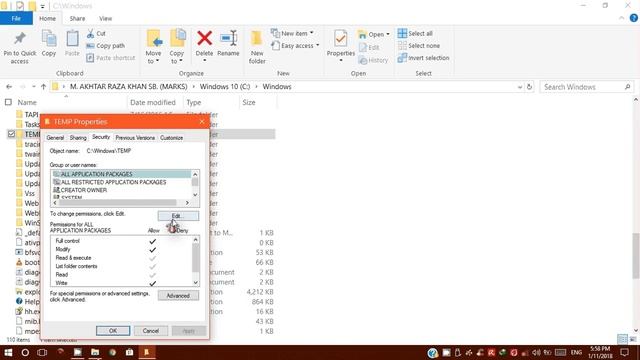Switch to large icons view button

[x=633, y=339]
